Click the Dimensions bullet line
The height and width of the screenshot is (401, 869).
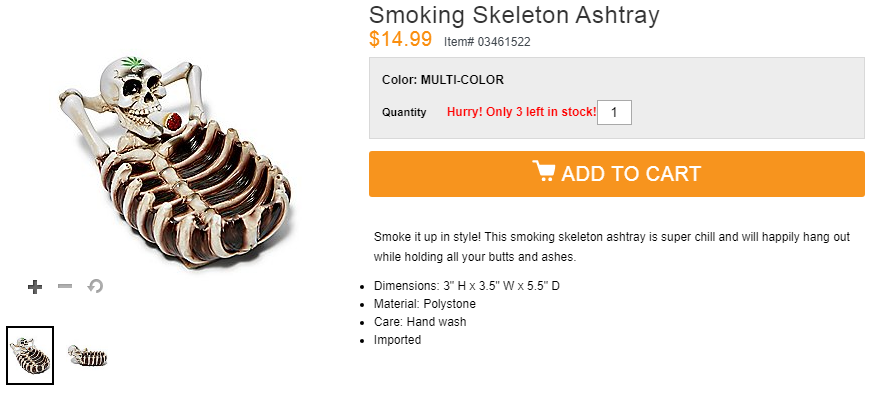pyautogui.click(x=467, y=286)
